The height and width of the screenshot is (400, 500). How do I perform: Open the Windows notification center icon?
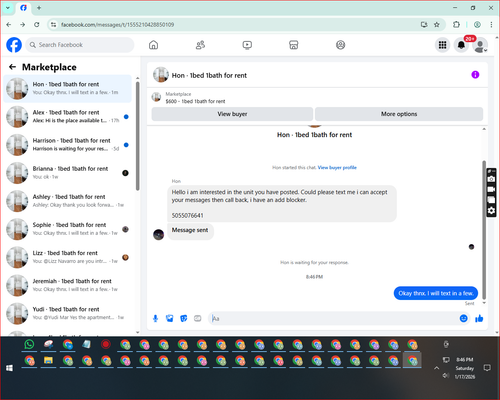tap(487, 368)
